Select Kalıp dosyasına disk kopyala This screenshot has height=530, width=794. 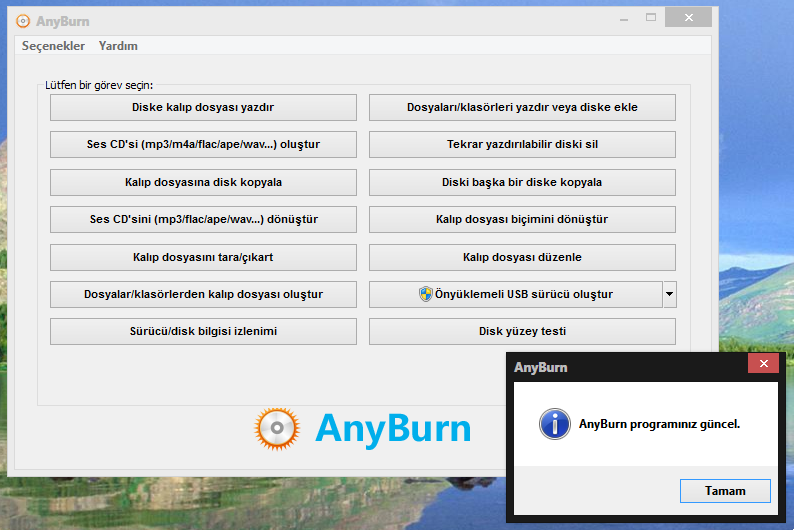(203, 182)
